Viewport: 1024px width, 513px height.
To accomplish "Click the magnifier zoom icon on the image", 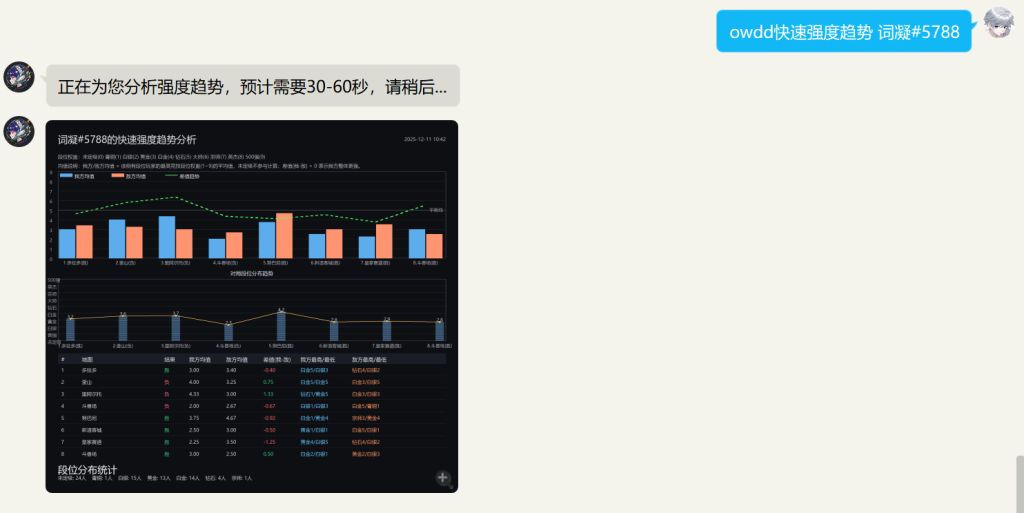I will pyautogui.click(x=444, y=478).
